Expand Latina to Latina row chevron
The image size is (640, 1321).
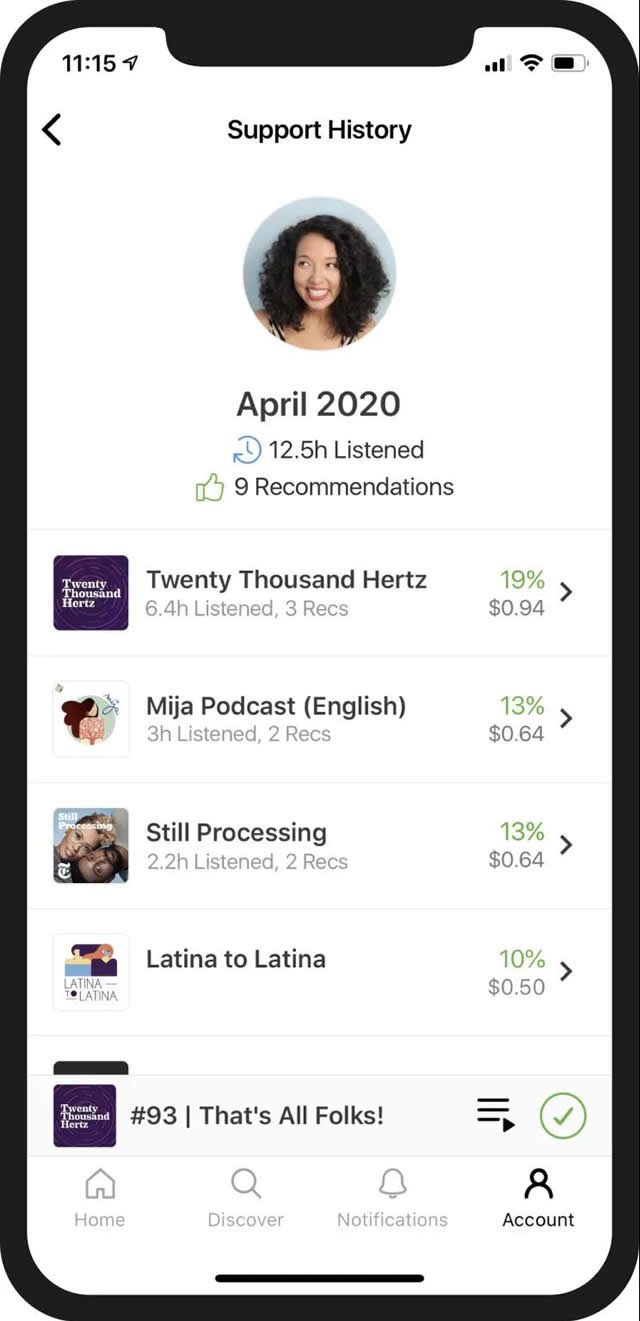coord(566,971)
